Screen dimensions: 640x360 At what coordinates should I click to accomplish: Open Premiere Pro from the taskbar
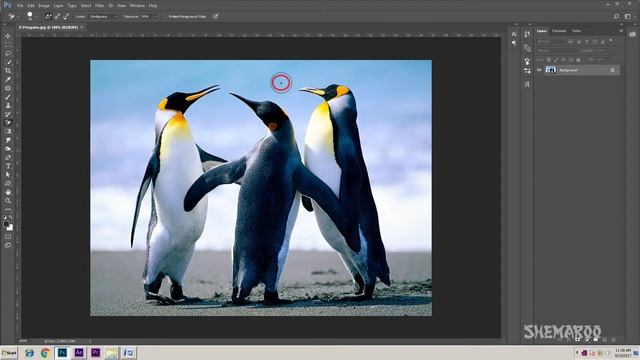tap(96, 353)
